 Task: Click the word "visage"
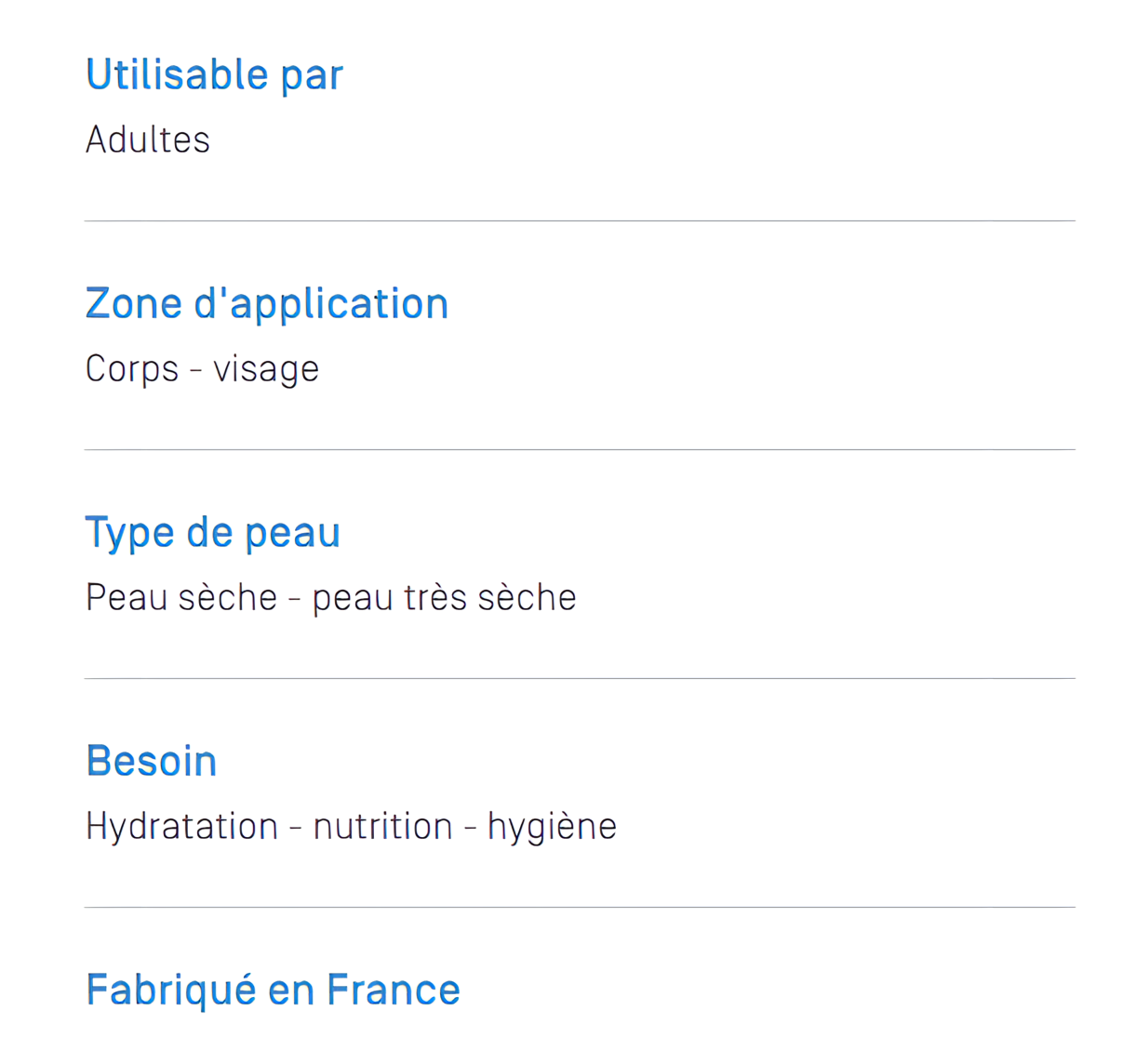click(x=266, y=370)
